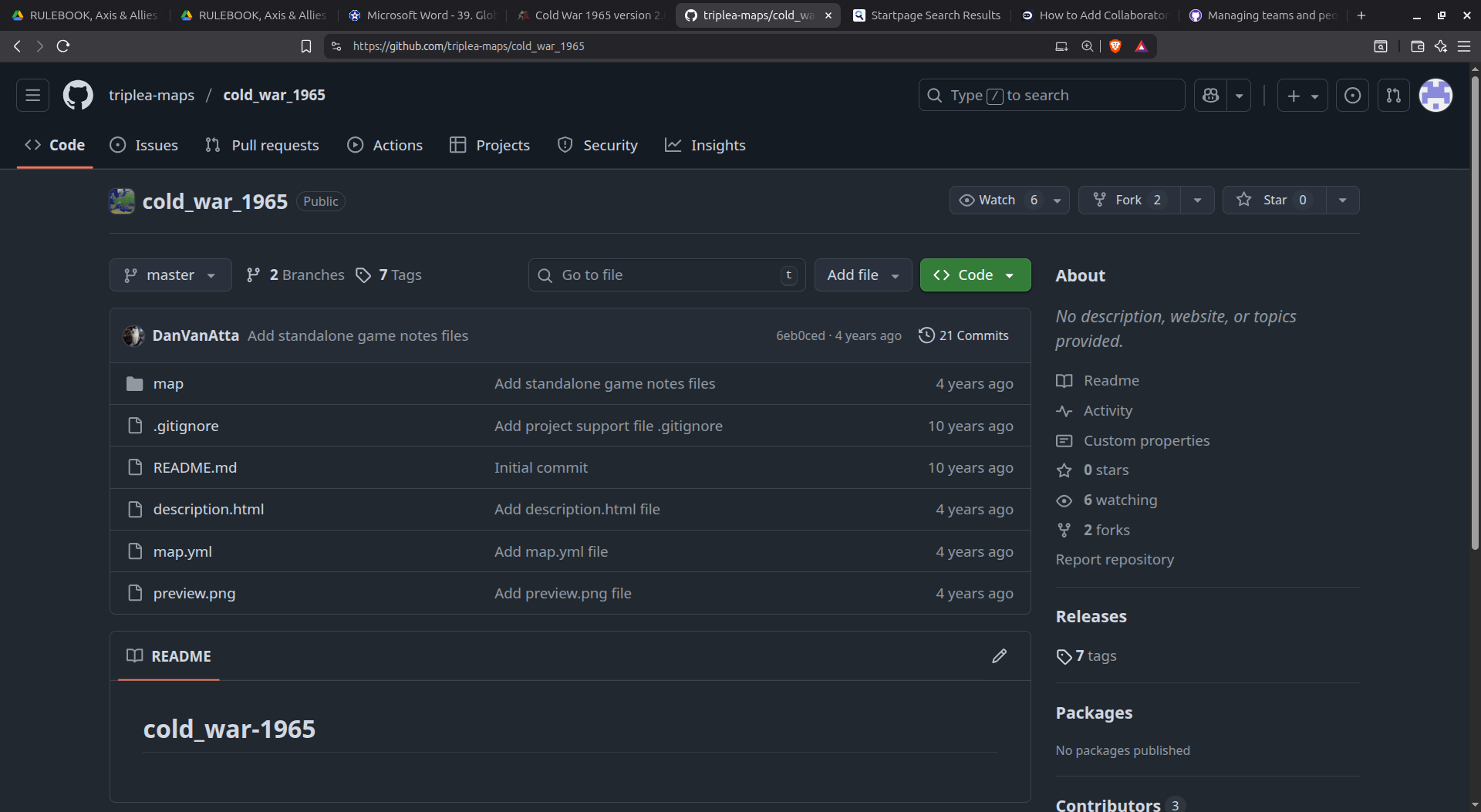
Task: Star the cold_war_1965 repository
Action: tap(1274, 200)
